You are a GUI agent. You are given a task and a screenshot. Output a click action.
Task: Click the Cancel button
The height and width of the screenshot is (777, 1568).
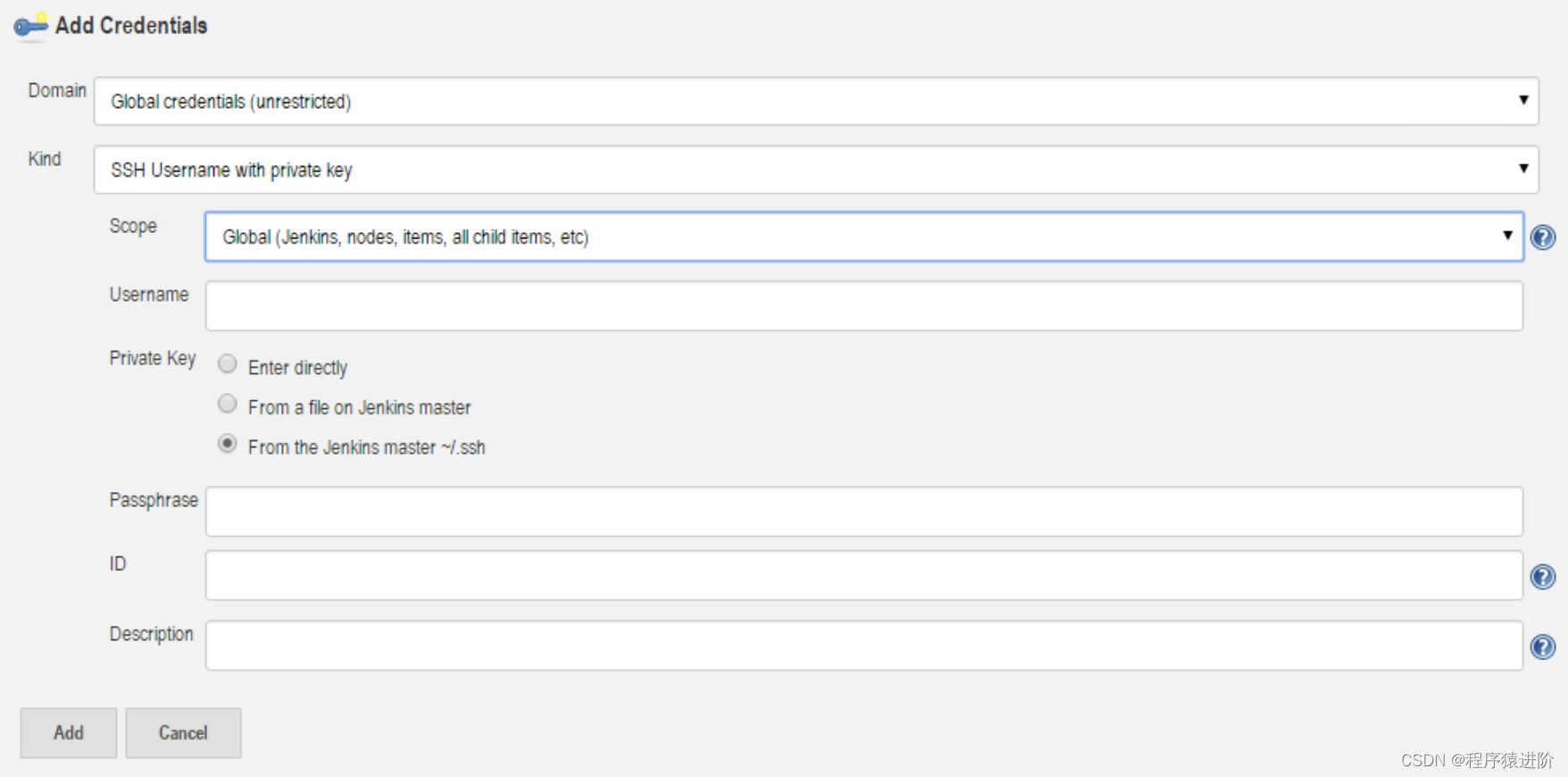(x=183, y=732)
